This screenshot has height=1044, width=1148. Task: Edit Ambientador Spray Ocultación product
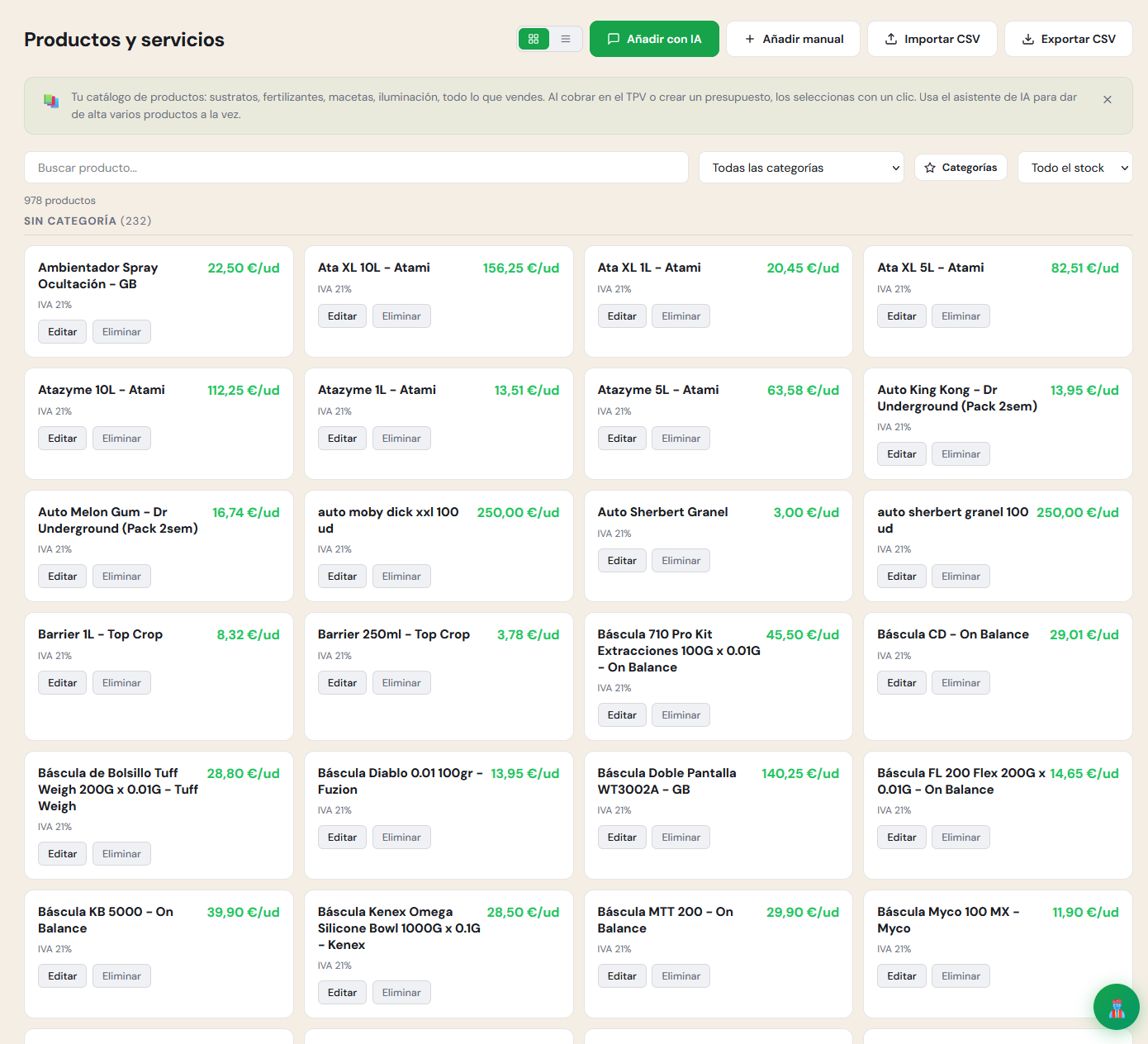(x=62, y=332)
